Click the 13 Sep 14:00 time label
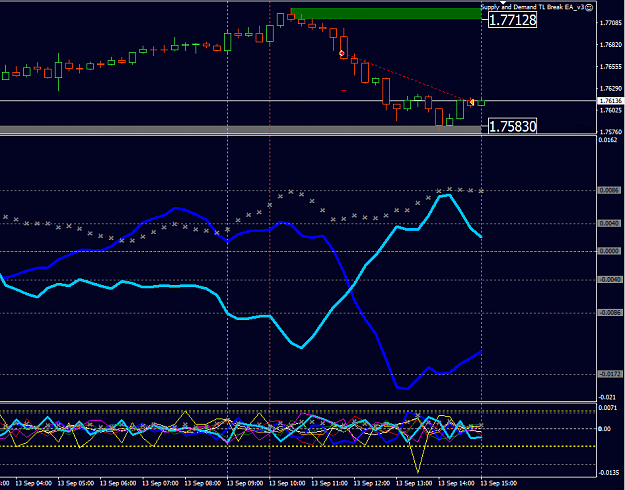 coord(456,483)
